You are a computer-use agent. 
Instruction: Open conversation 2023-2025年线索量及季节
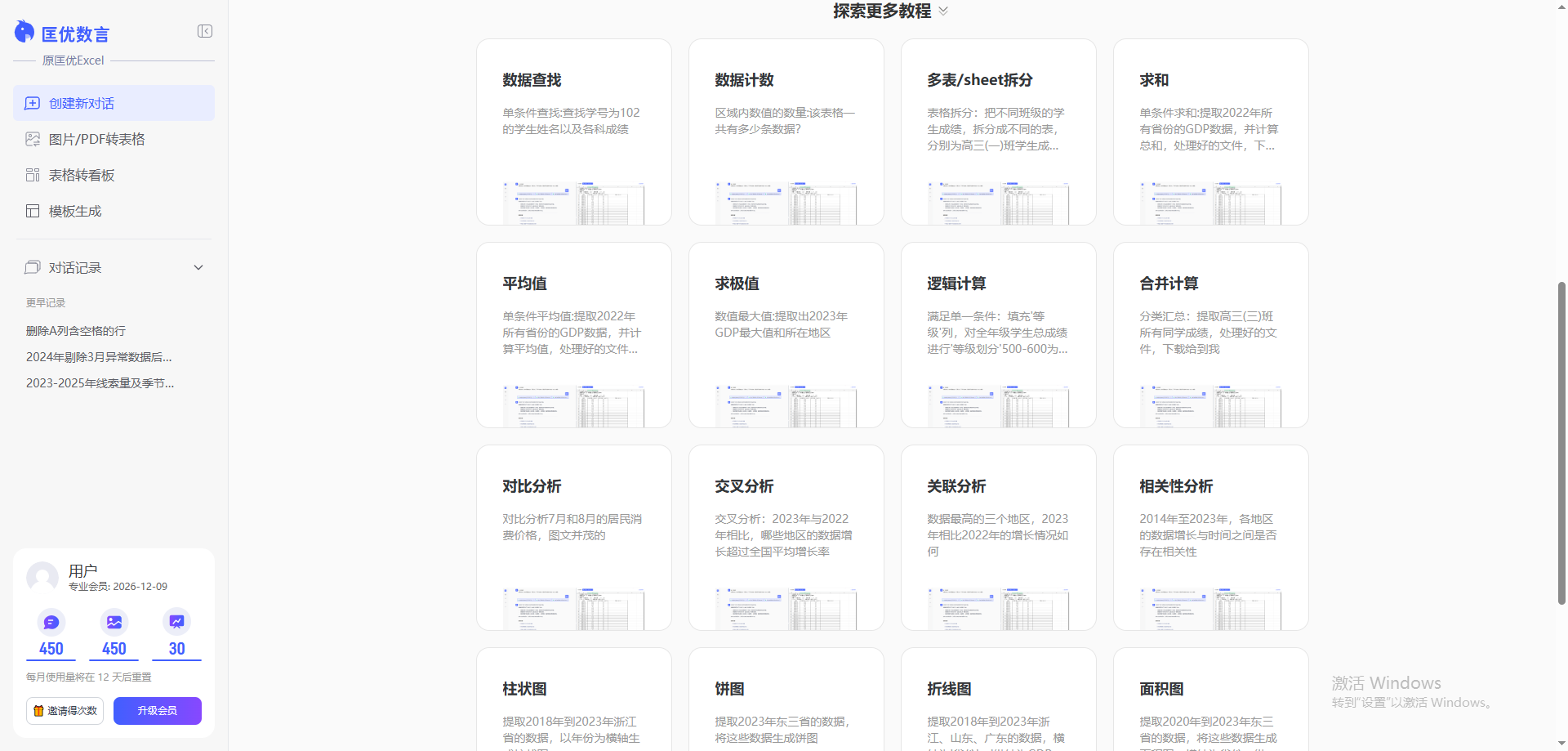[100, 382]
